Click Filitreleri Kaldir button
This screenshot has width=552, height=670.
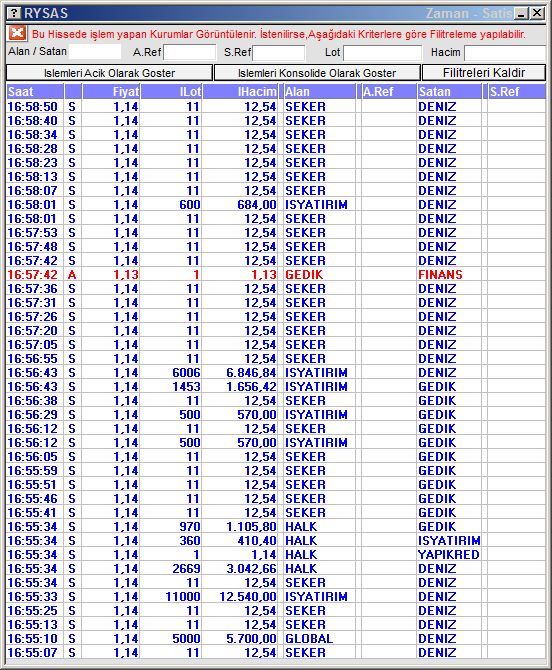pyautogui.click(x=484, y=73)
